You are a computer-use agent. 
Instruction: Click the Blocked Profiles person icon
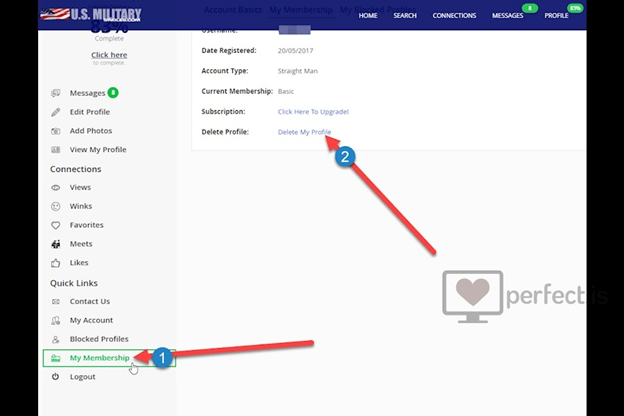pos(56,339)
